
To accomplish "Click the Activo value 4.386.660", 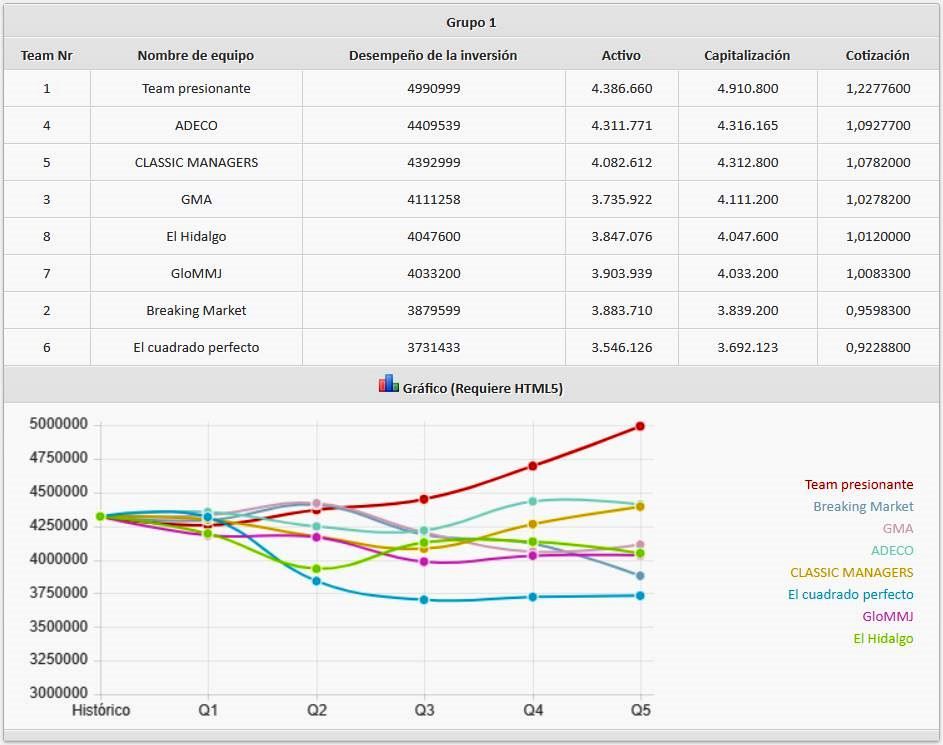I will [622, 88].
